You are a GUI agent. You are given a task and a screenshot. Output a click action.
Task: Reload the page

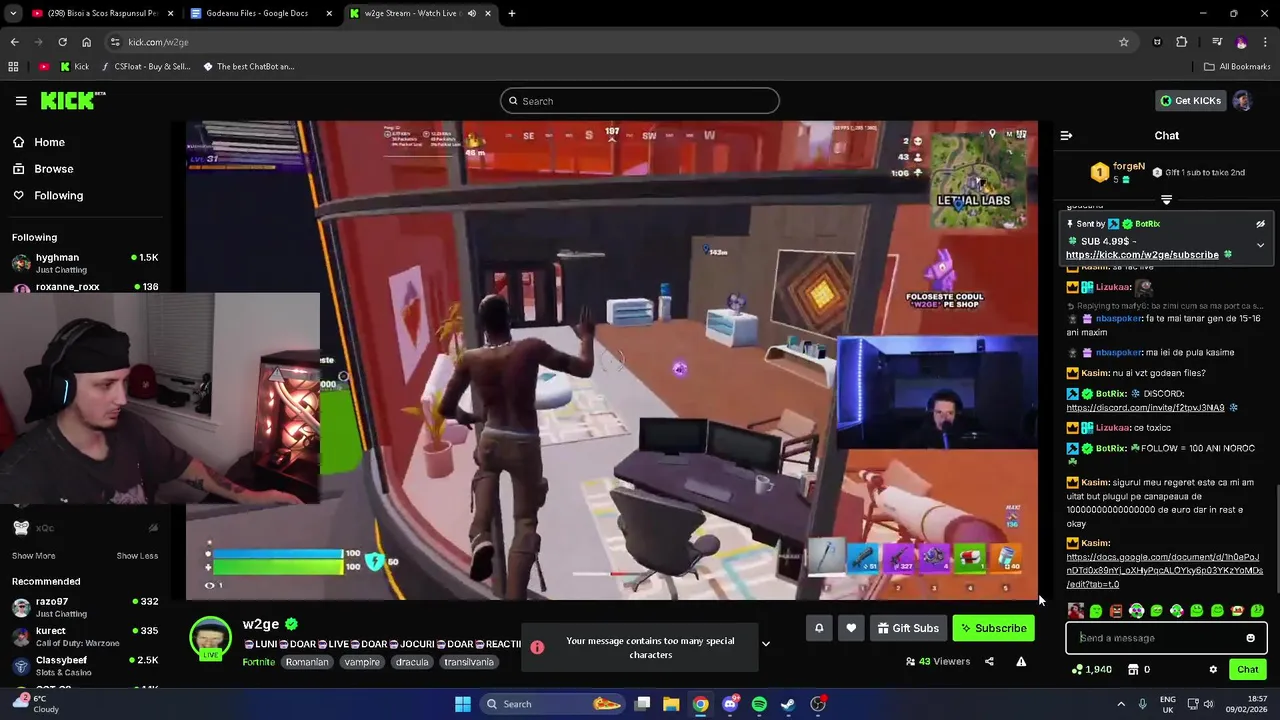[x=62, y=42]
